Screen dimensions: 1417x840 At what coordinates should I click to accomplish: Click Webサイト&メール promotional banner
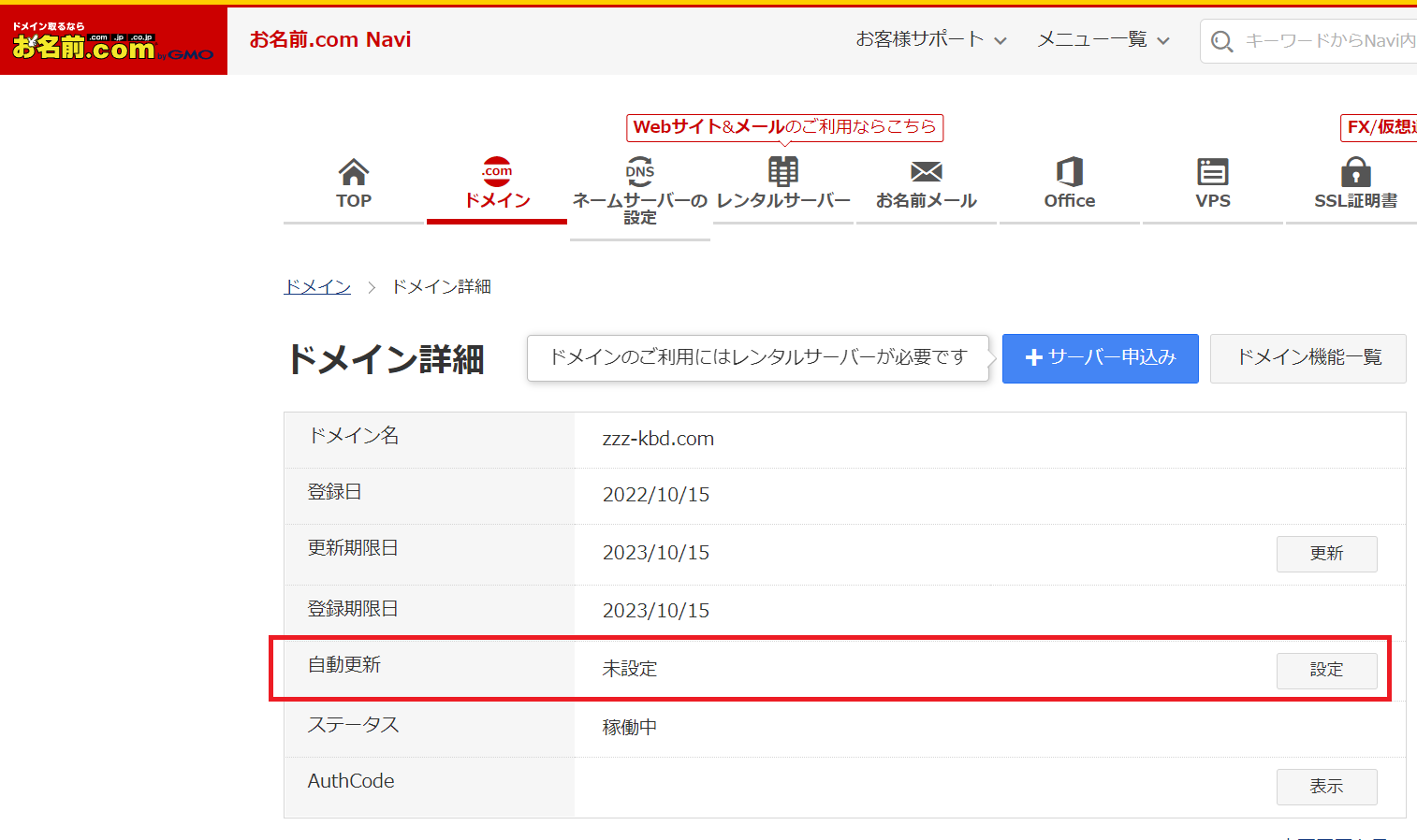[x=784, y=127]
